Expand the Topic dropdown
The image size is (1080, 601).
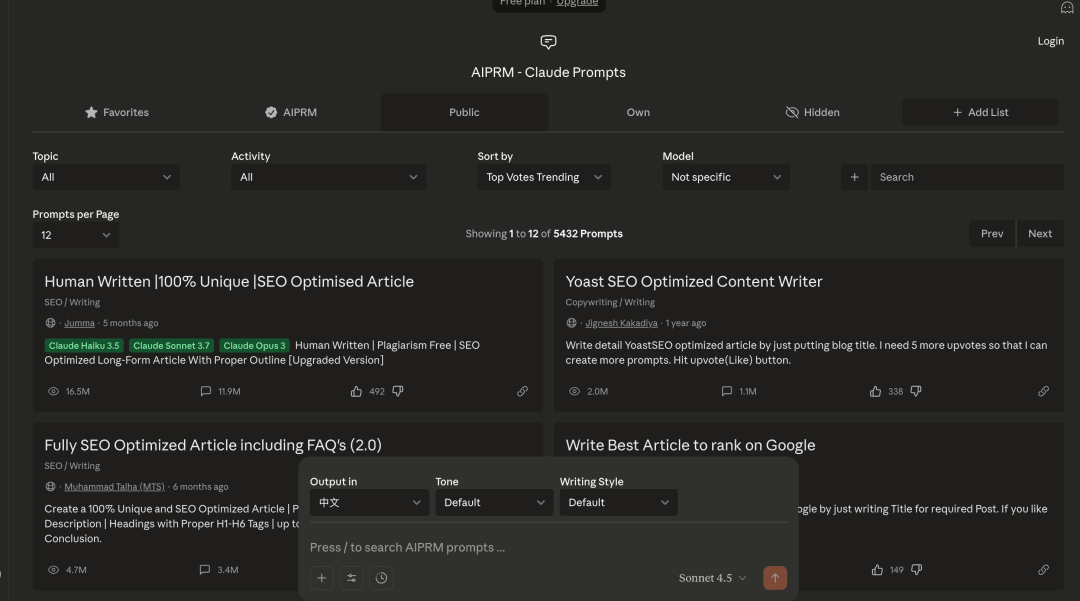click(106, 177)
